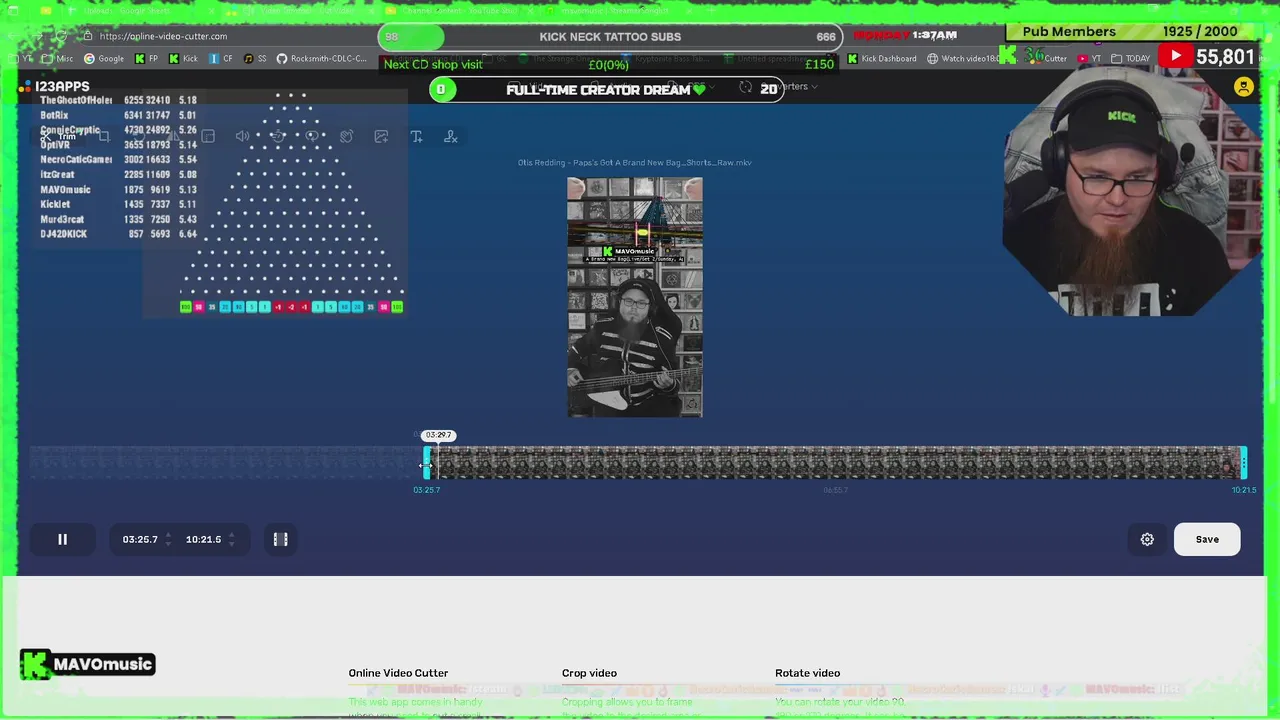Screen dimensions: 1280x720
Task: Click the Crop video heading
Action: (x=589, y=673)
